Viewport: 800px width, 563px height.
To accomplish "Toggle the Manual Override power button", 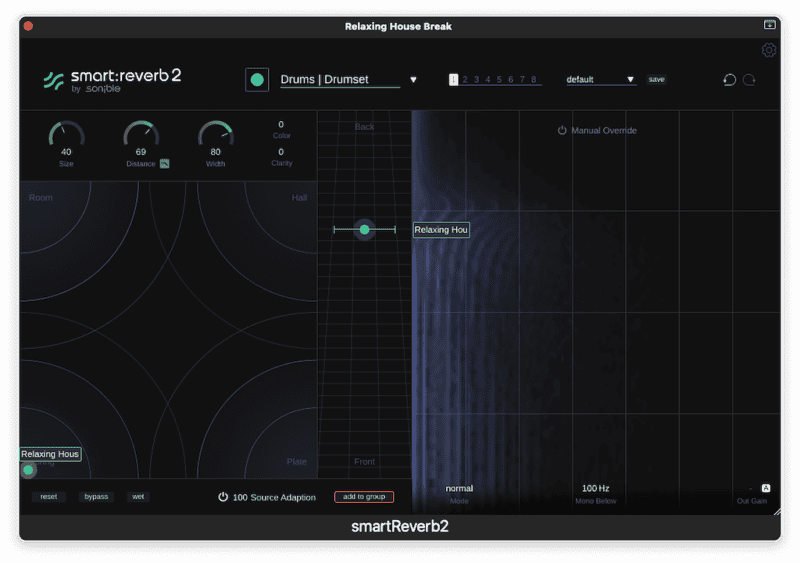I will tap(562, 130).
